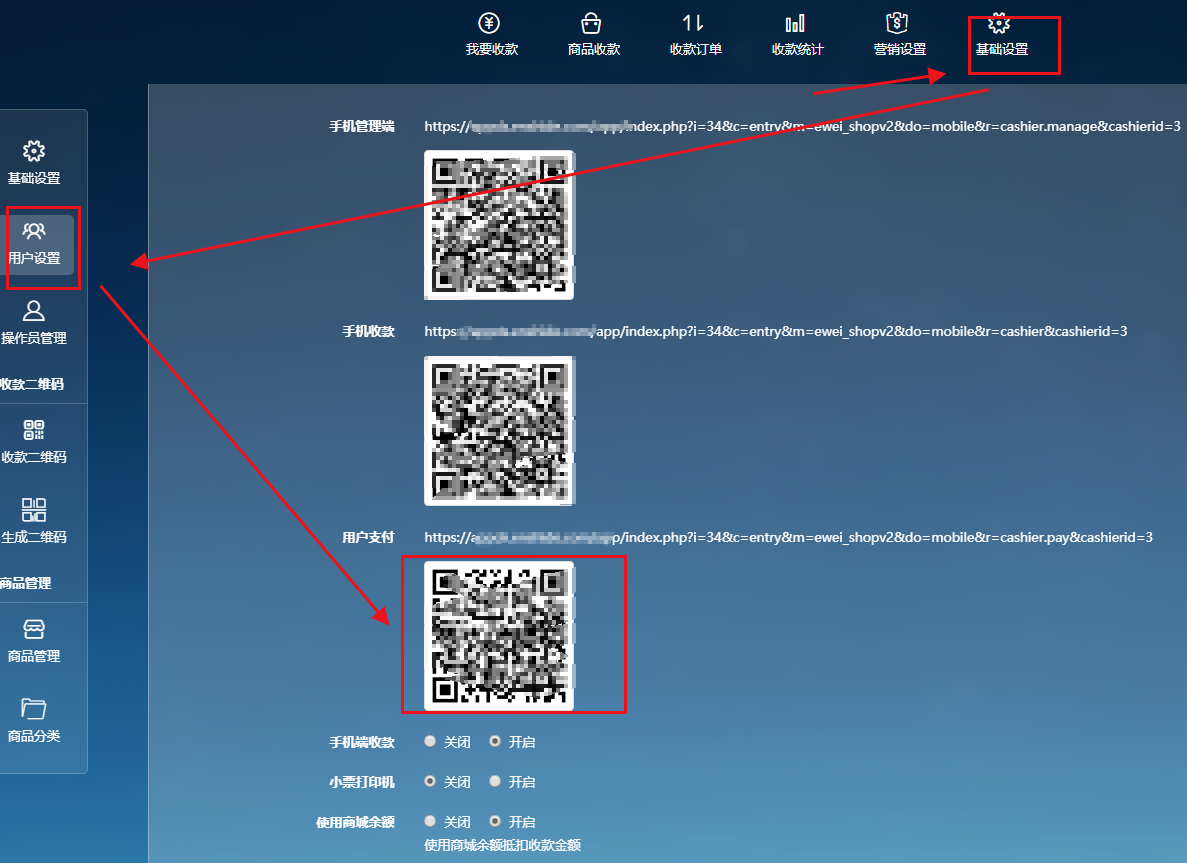Open 营销设置 marketing icon

[x=898, y=24]
